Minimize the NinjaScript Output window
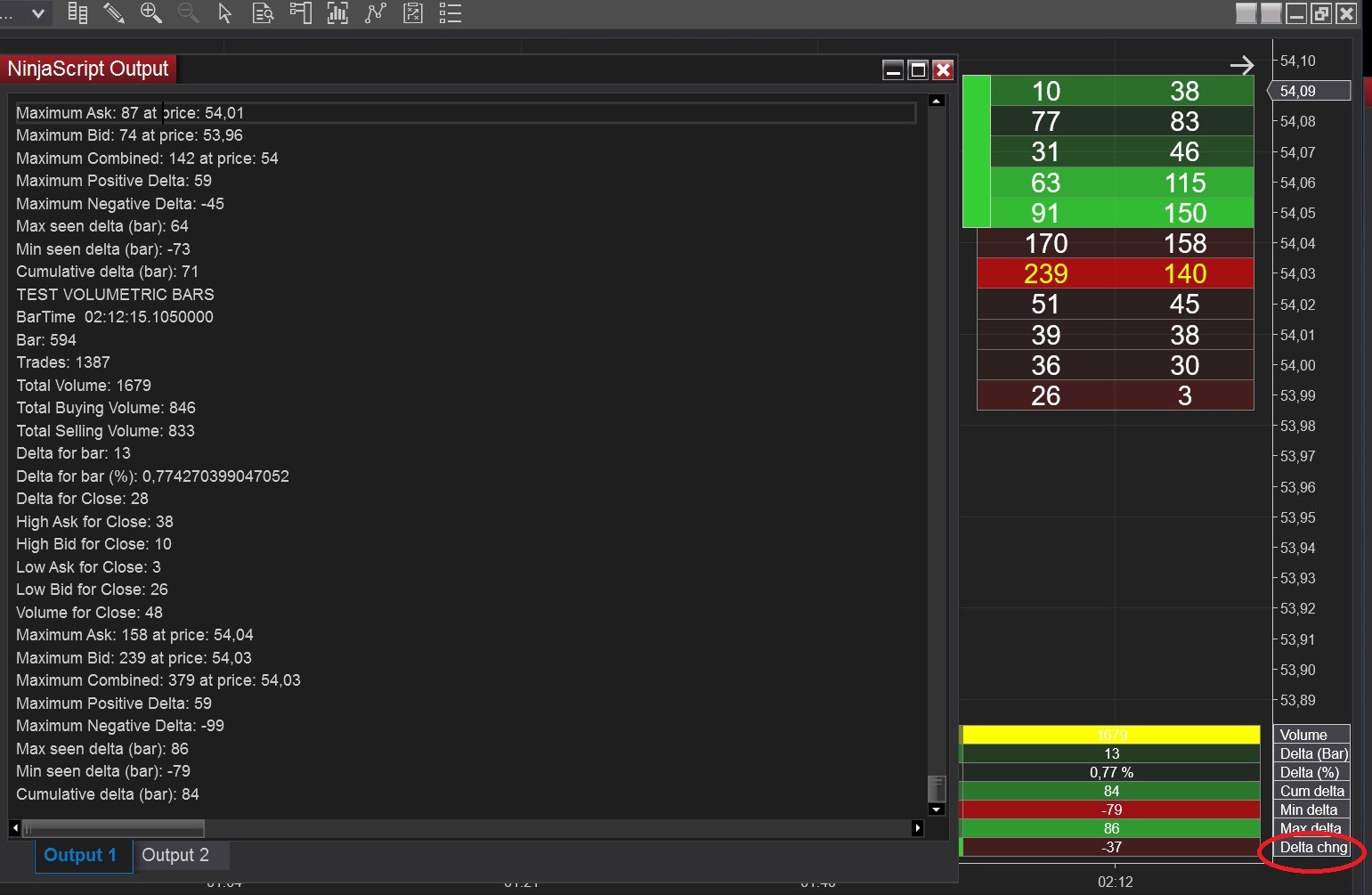The width and height of the screenshot is (1372, 895). tap(893, 70)
